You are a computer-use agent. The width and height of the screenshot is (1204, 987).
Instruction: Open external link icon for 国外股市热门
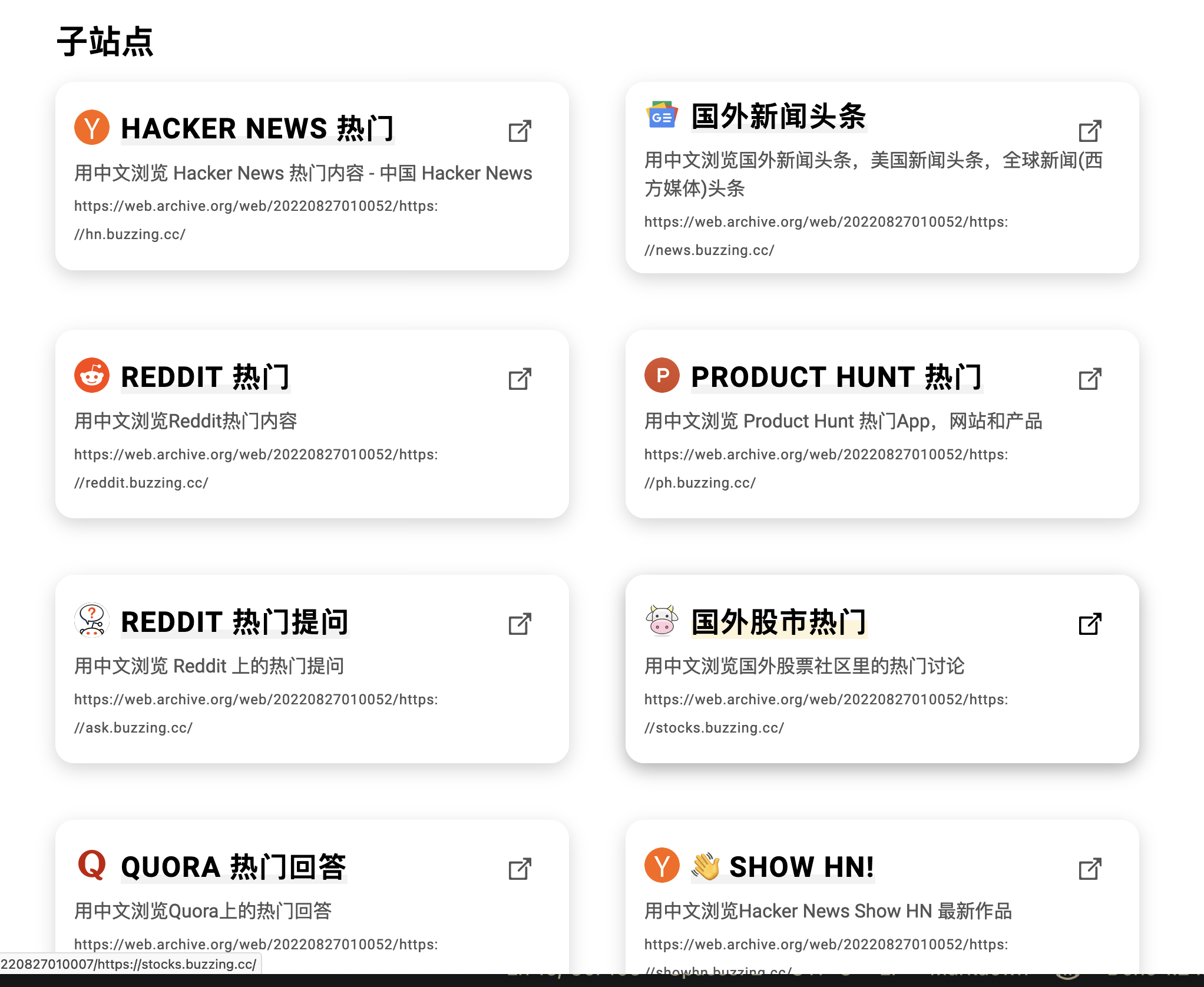tap(1090, 624)
